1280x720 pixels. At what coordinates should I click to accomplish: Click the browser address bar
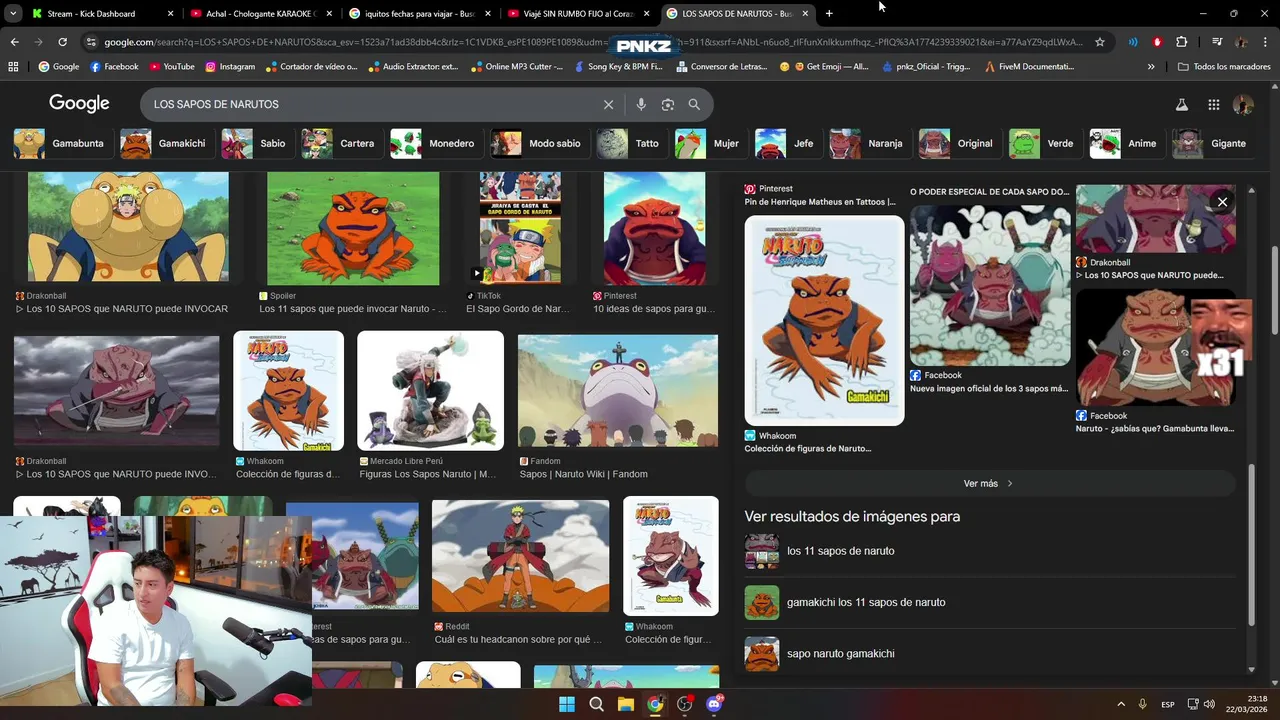[590, 42]
